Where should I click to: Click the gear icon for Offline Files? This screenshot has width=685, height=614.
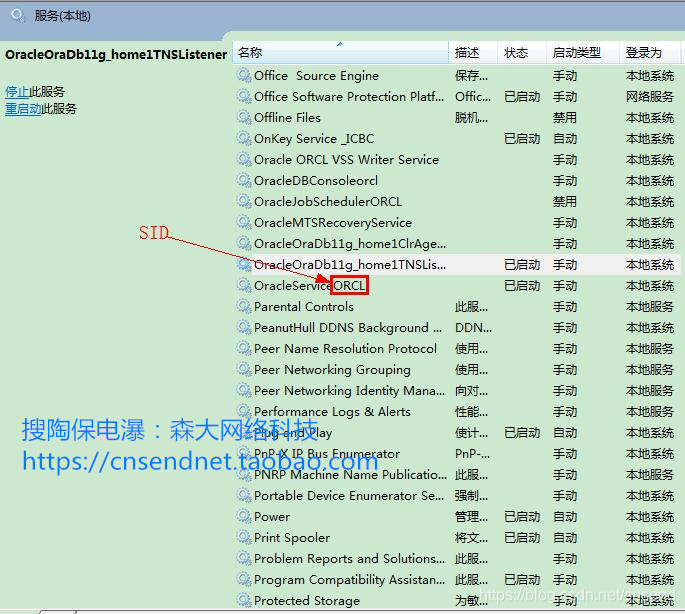point(243,117)
